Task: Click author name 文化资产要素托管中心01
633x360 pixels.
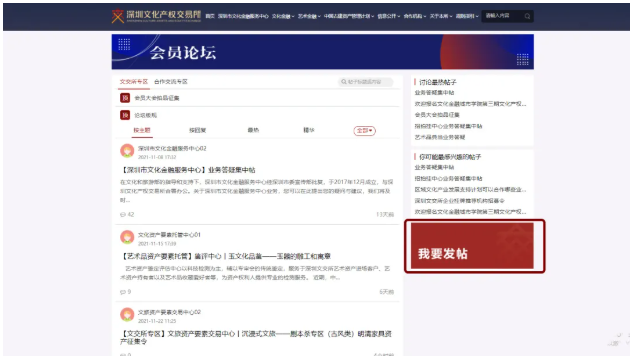Action: click(169, 234)
